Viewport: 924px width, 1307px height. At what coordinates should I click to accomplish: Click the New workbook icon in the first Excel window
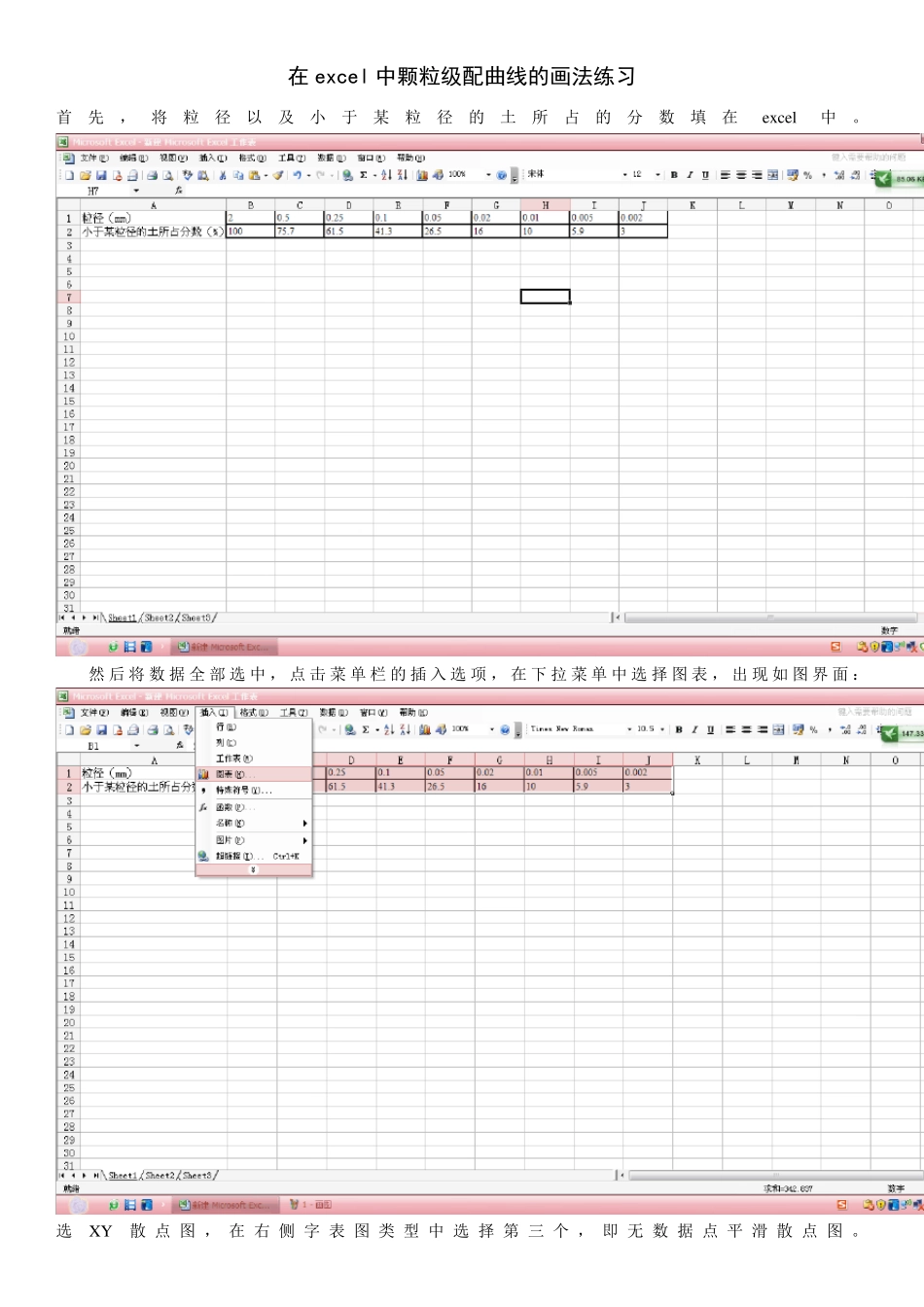pyautogui.click(x=70, y=175)
